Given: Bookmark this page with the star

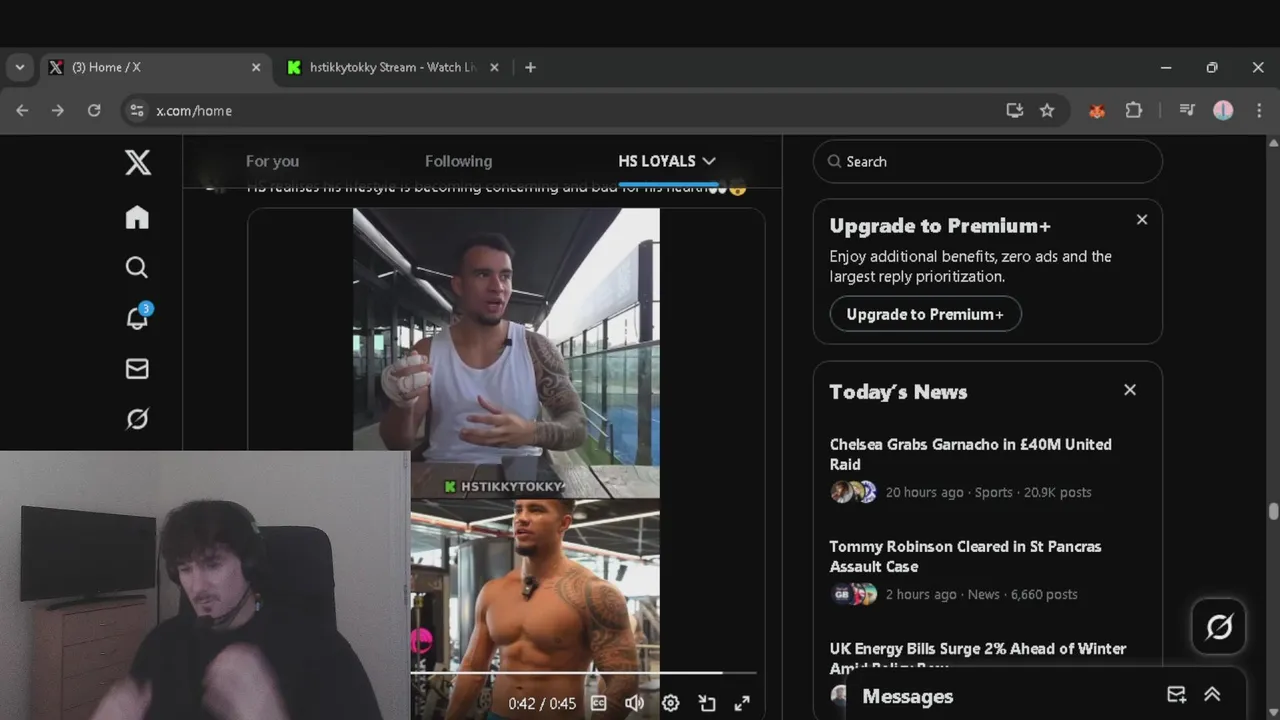Looking at the screenshot, I should click(x=1047, y=110).
